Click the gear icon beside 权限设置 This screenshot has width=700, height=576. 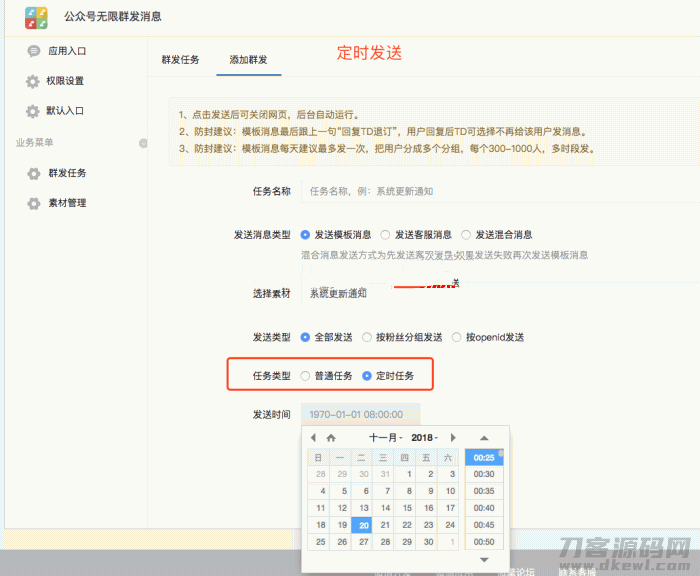[33, 81]
